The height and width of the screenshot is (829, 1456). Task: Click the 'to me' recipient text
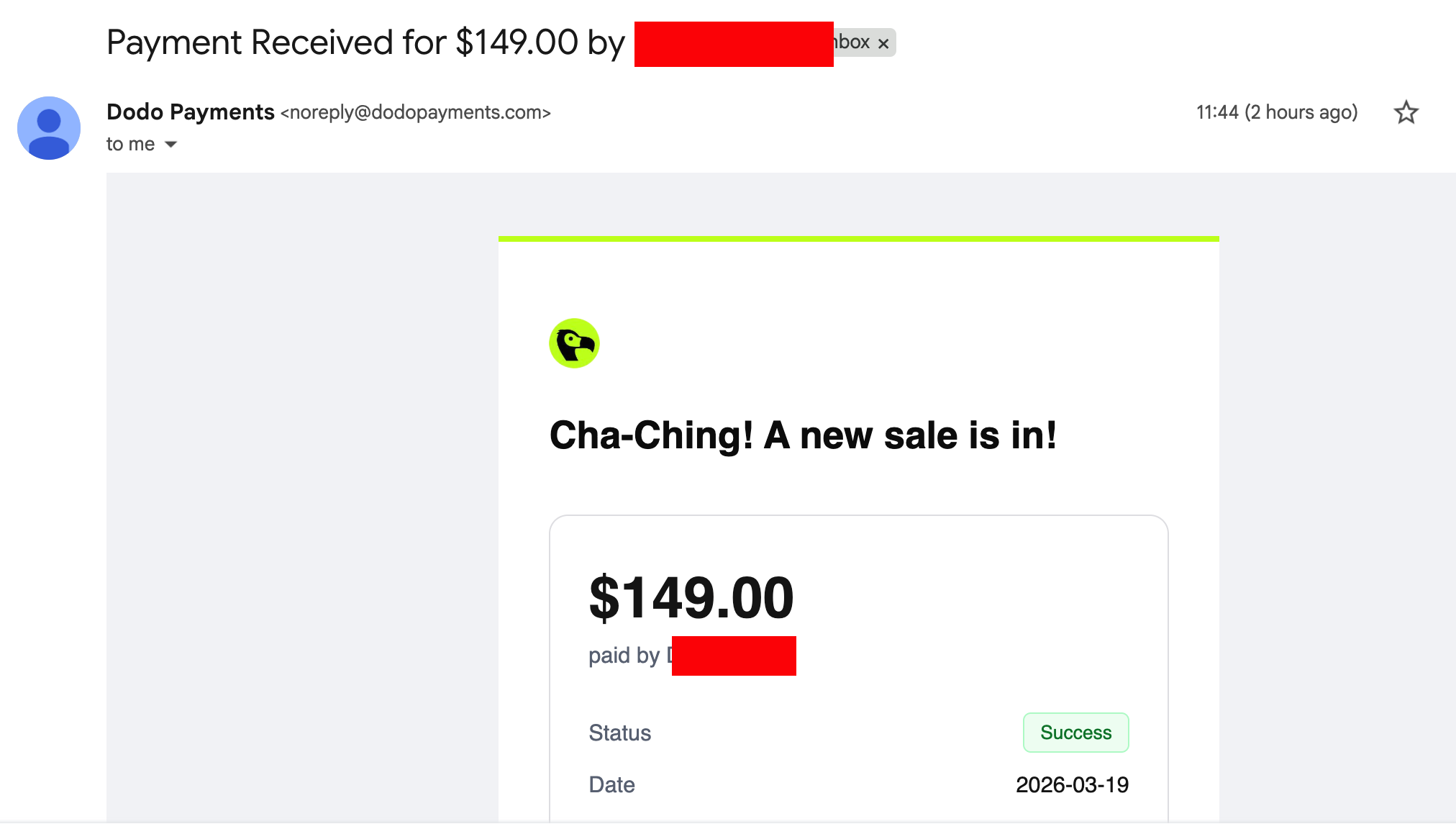(x=130, y=145)
